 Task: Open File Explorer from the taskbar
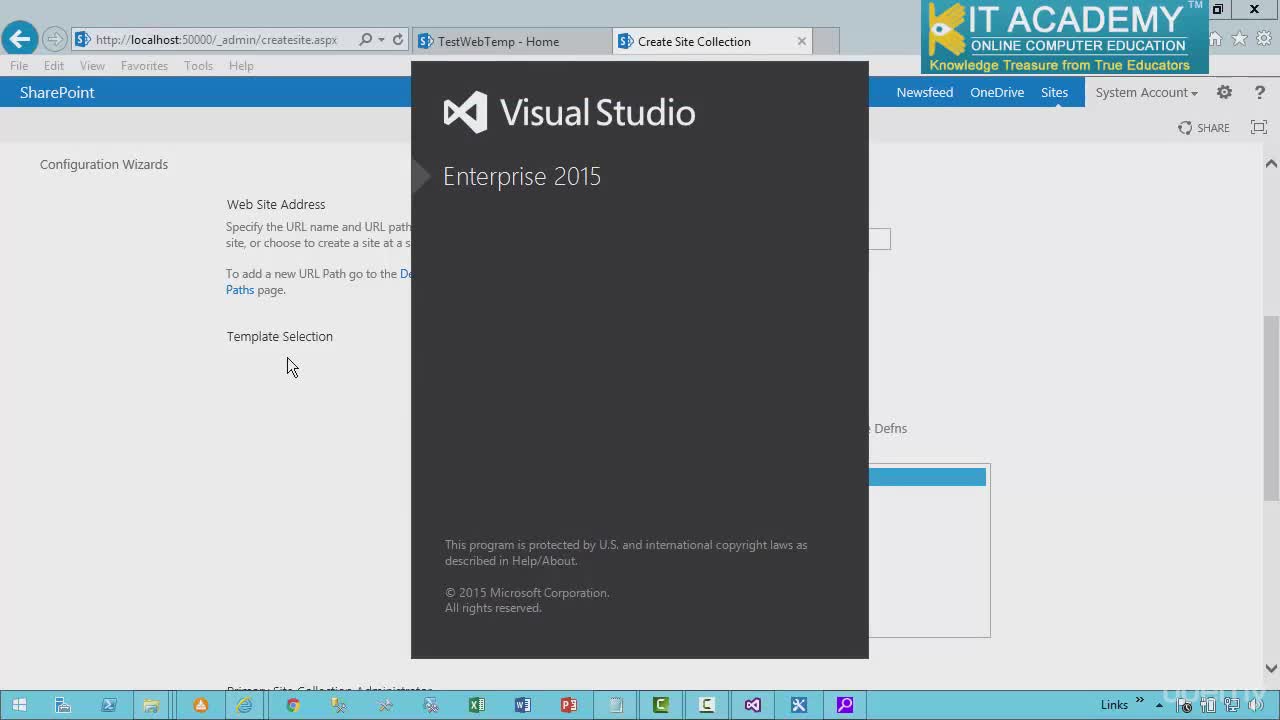[151, 705]
